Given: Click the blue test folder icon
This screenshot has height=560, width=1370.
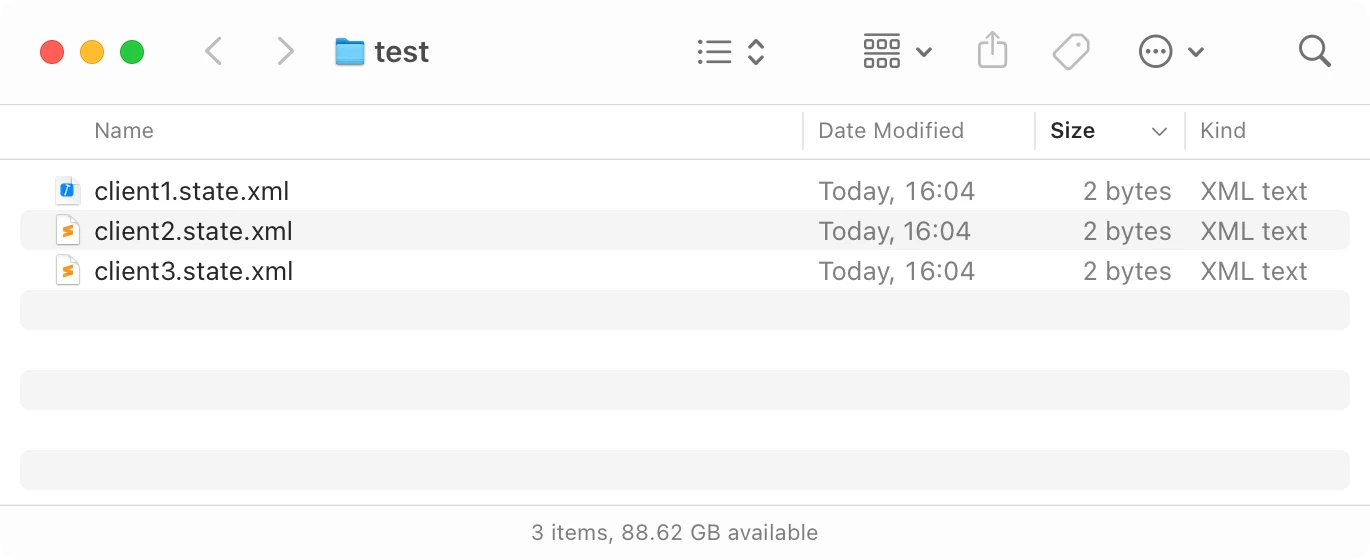Looking at the screenshot, I should pos(349,52).
